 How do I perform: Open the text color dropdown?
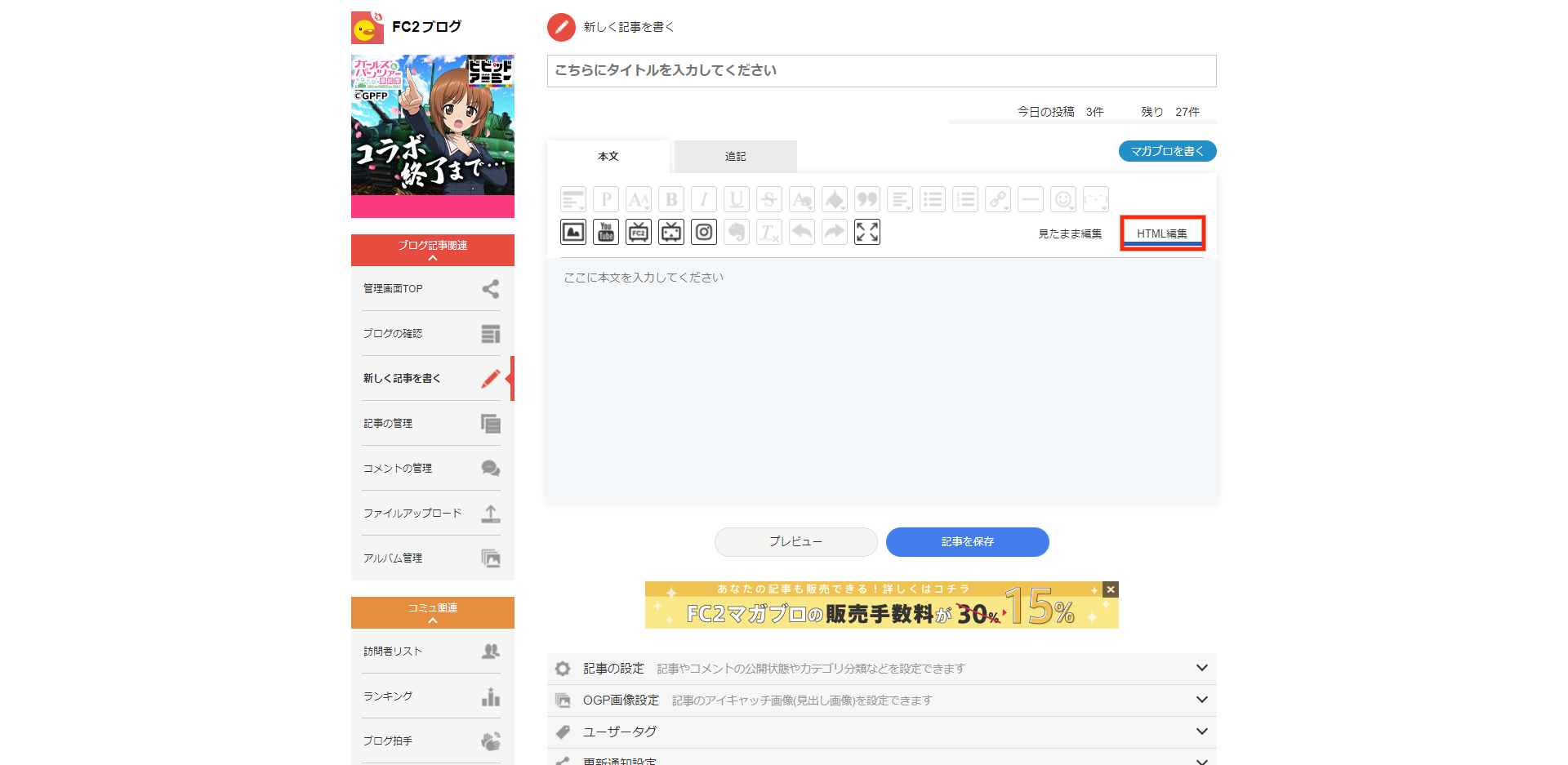(x=802, y=199)
